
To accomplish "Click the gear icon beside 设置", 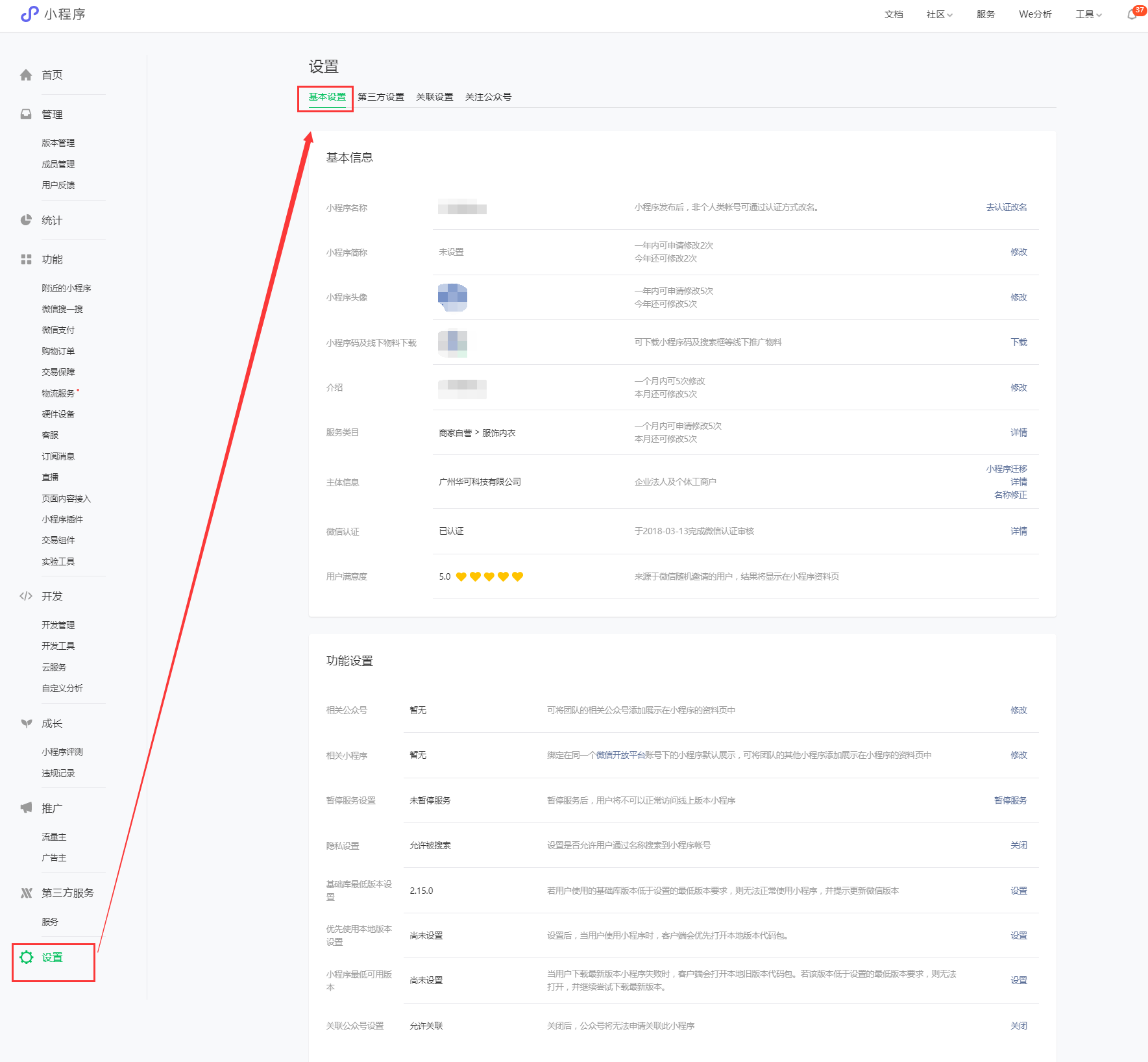I will tap(26, 957).
